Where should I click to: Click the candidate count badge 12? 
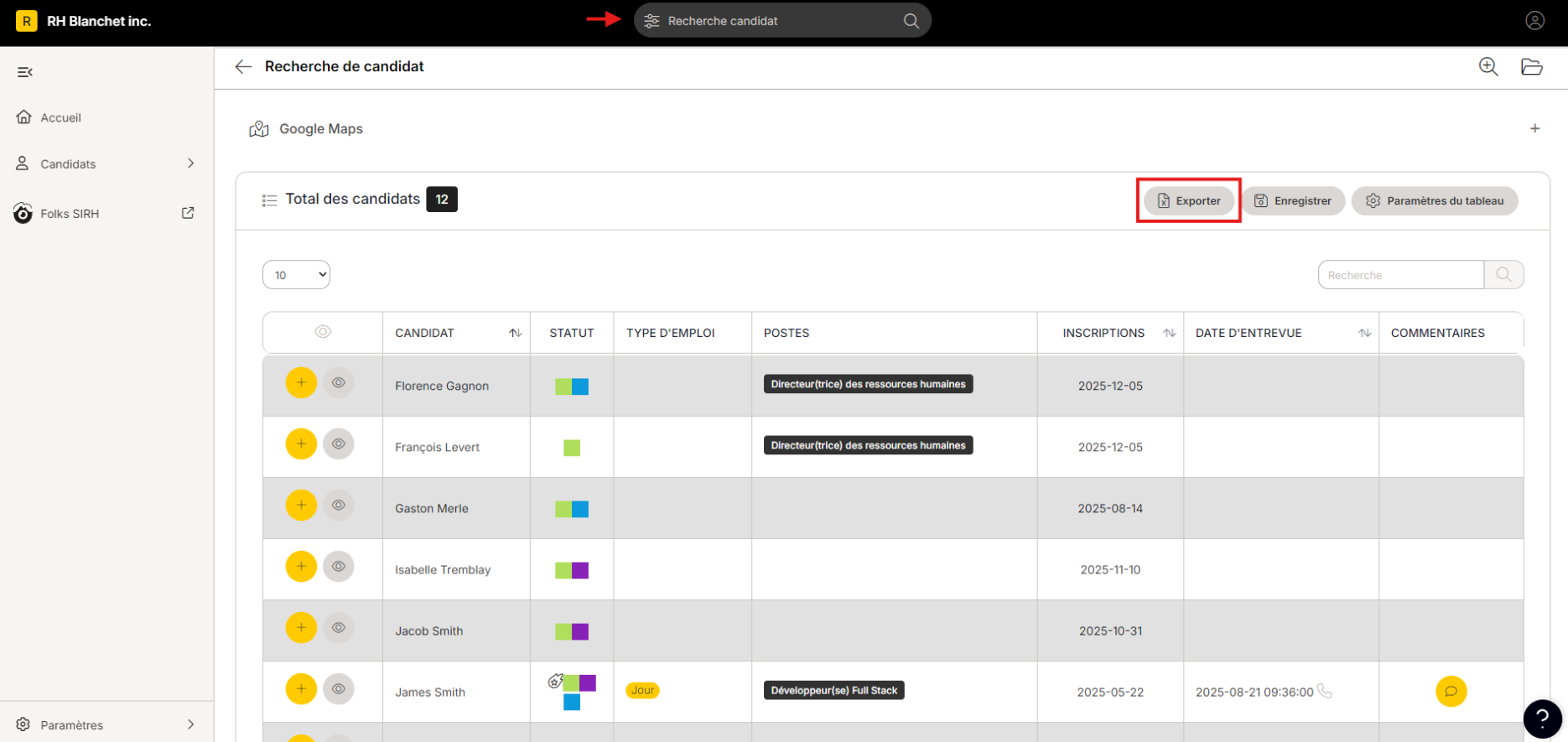[442, 200]
